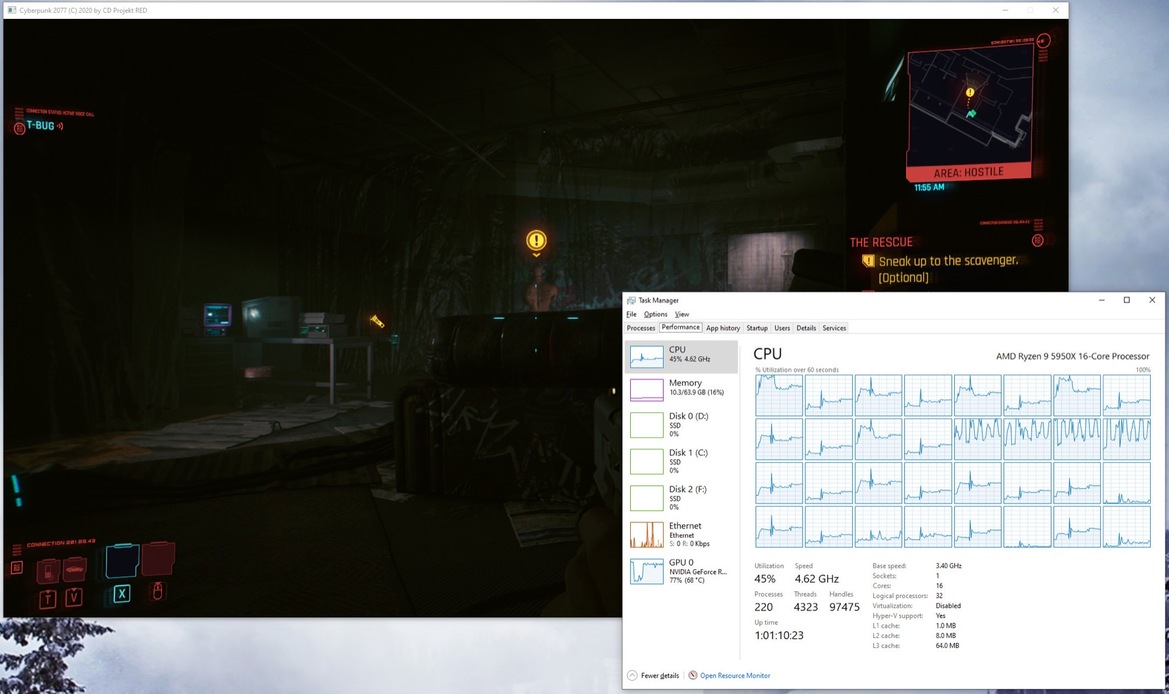Click the Cyberpunk 2077 window title icon
1169x694 pixels.
(x=11, y=10)
